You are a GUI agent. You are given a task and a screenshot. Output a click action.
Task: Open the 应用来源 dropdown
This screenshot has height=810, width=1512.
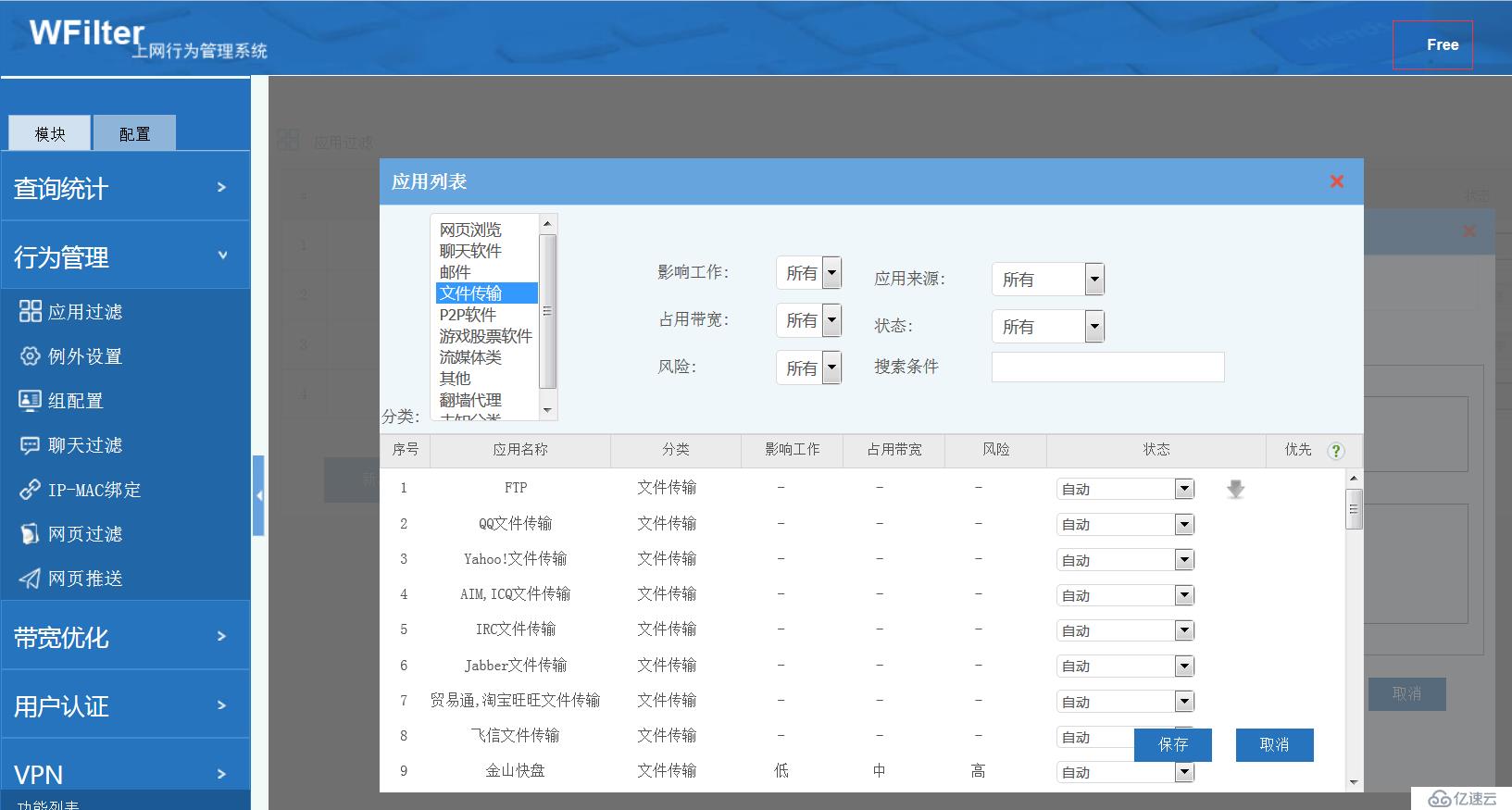(x=1047, y=279)
